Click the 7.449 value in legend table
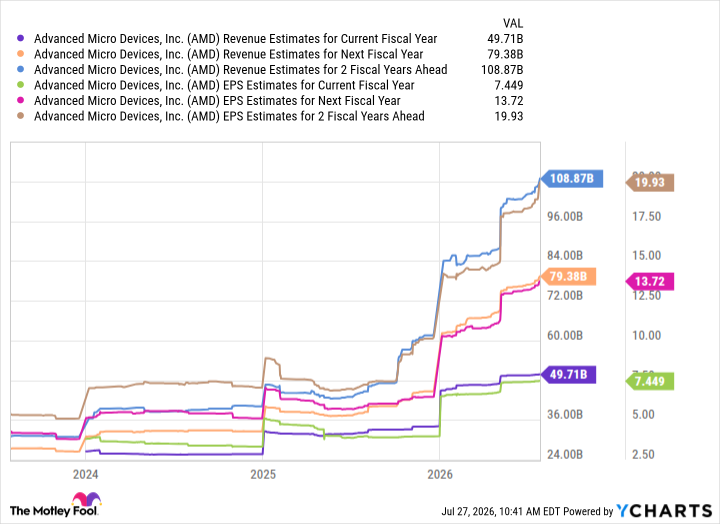The image size is (720, 524). (x=509, y=85)
